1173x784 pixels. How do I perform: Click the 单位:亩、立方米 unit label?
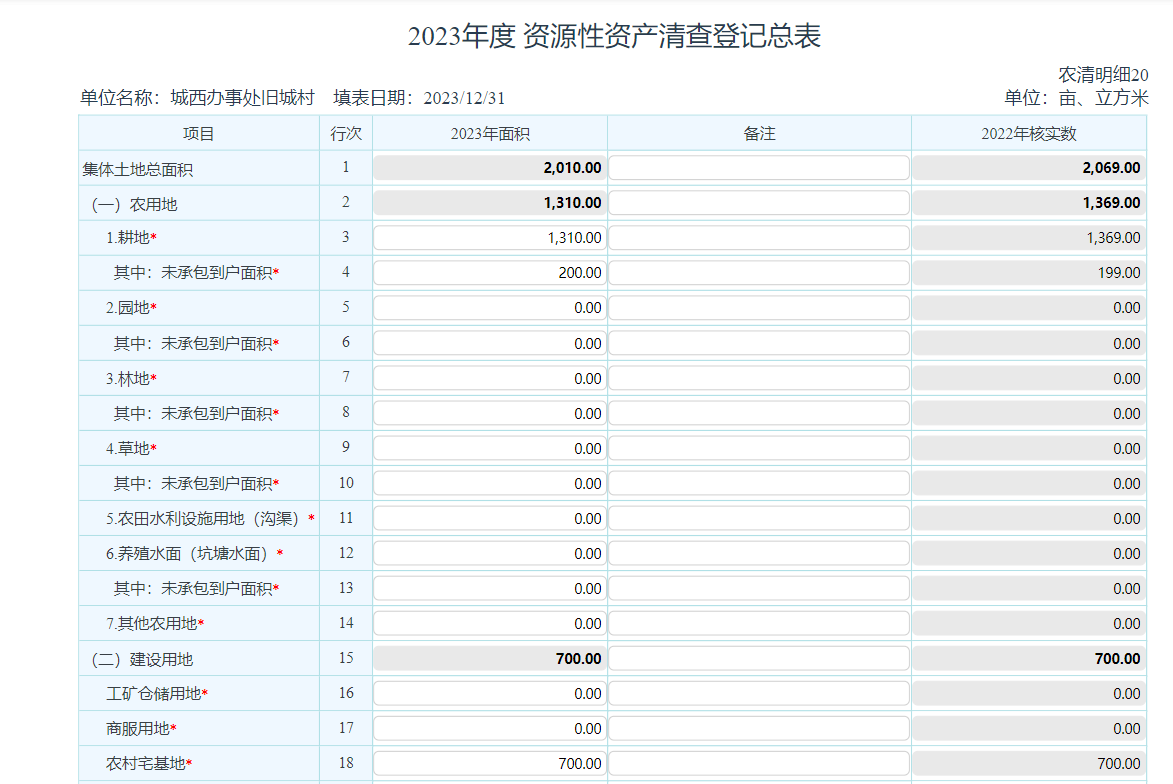[1076, 98]
